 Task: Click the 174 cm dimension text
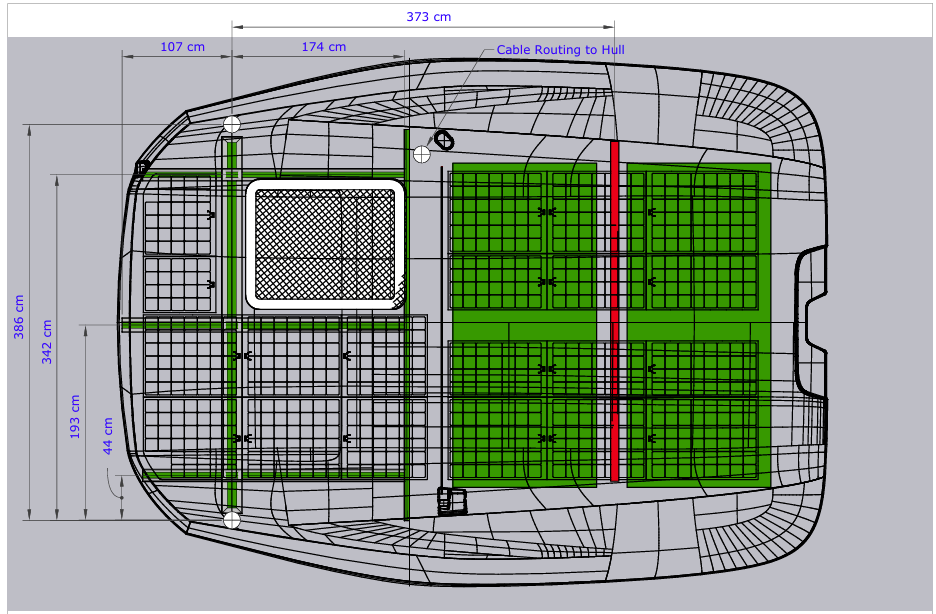tap(323, 47)
